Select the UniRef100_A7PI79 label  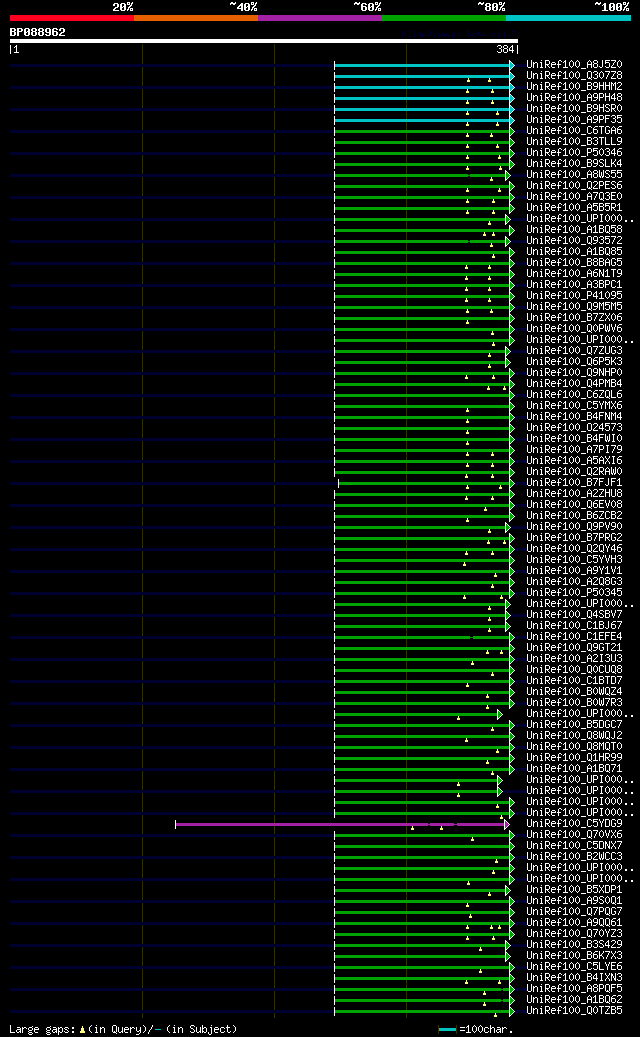574,449
